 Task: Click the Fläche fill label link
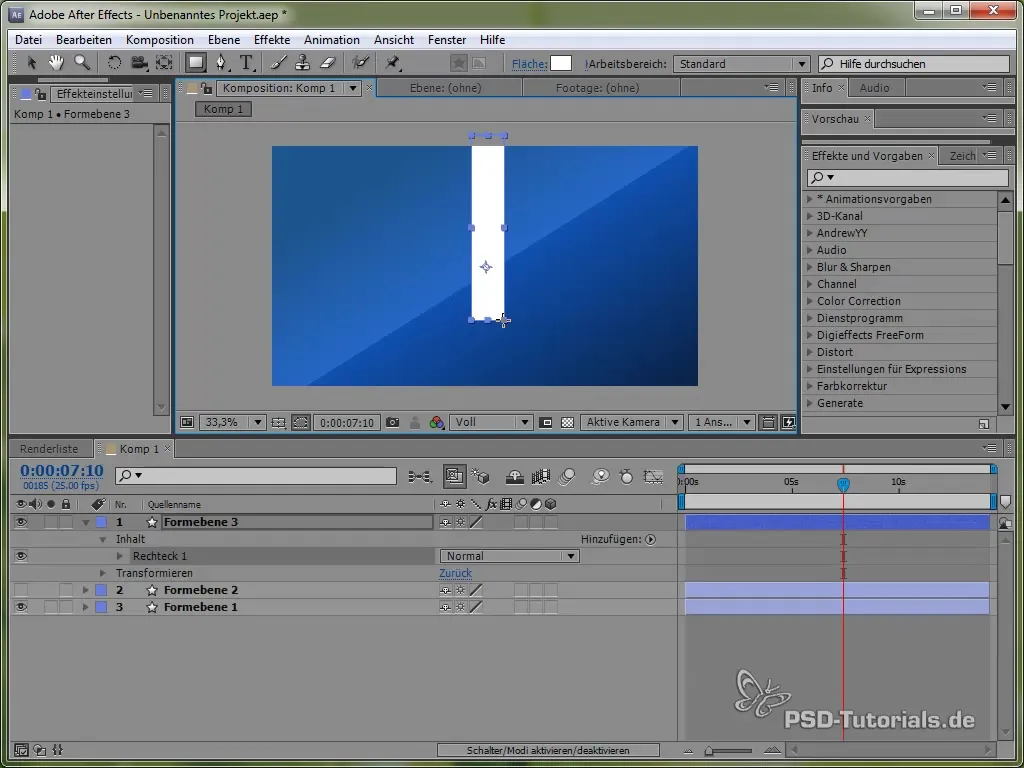coord(529,64)
